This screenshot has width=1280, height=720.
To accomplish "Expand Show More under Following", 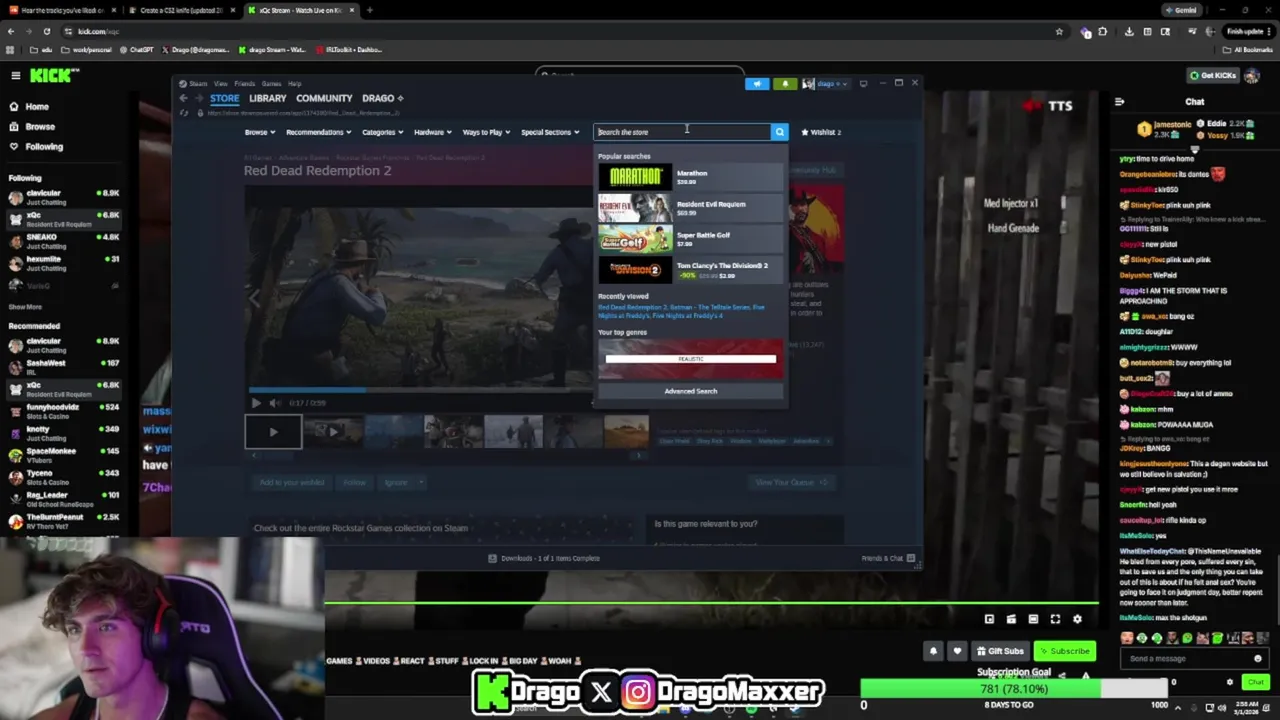I will point(25,307).
